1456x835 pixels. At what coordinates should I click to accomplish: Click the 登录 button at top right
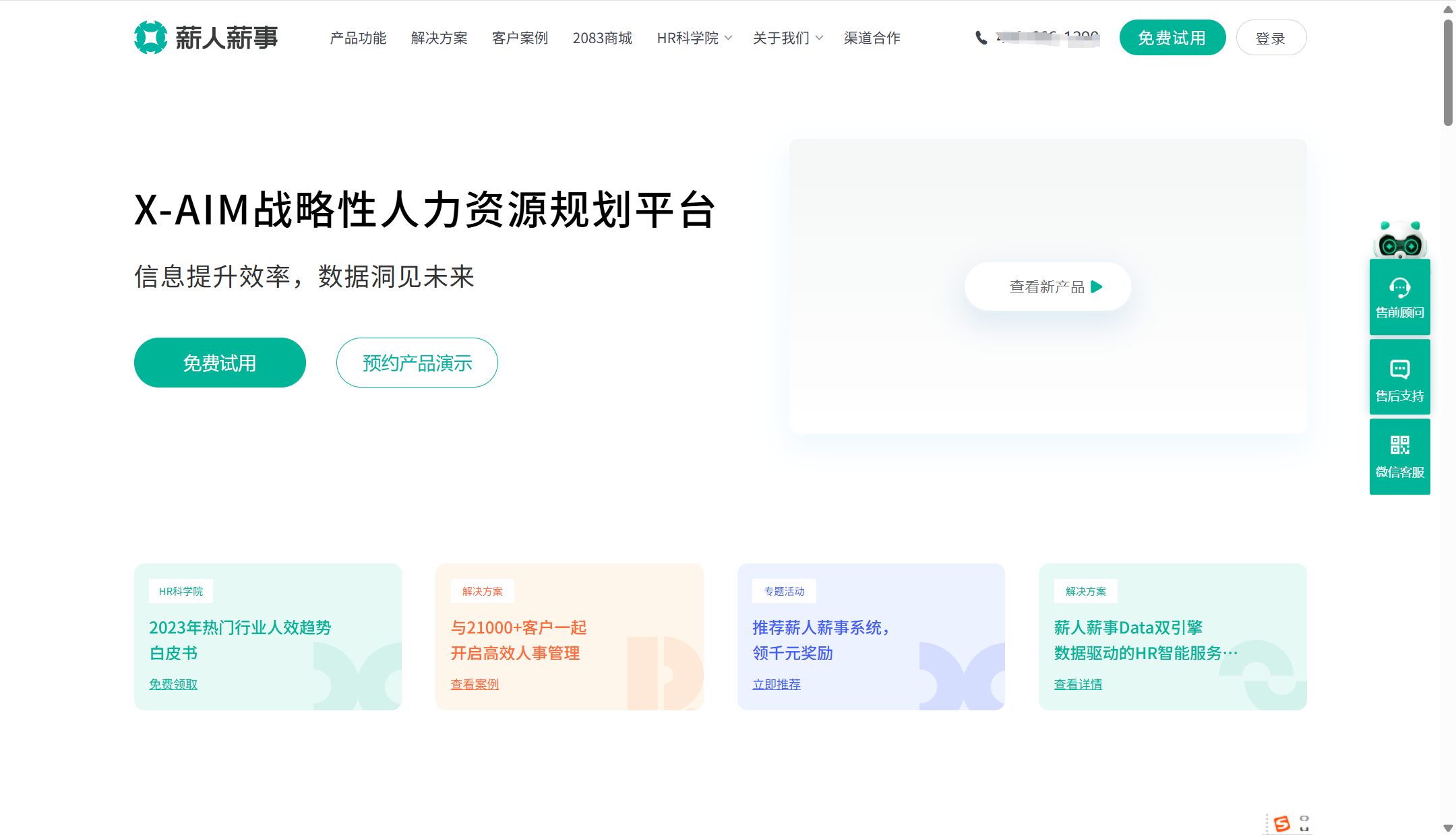point(1271,38)
